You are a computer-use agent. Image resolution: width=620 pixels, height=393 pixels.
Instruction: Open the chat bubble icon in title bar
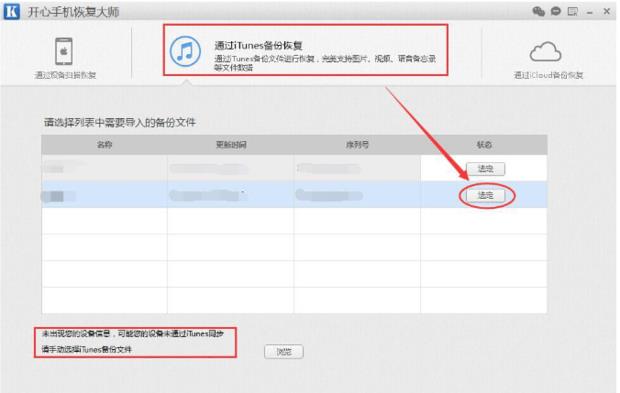556,11
